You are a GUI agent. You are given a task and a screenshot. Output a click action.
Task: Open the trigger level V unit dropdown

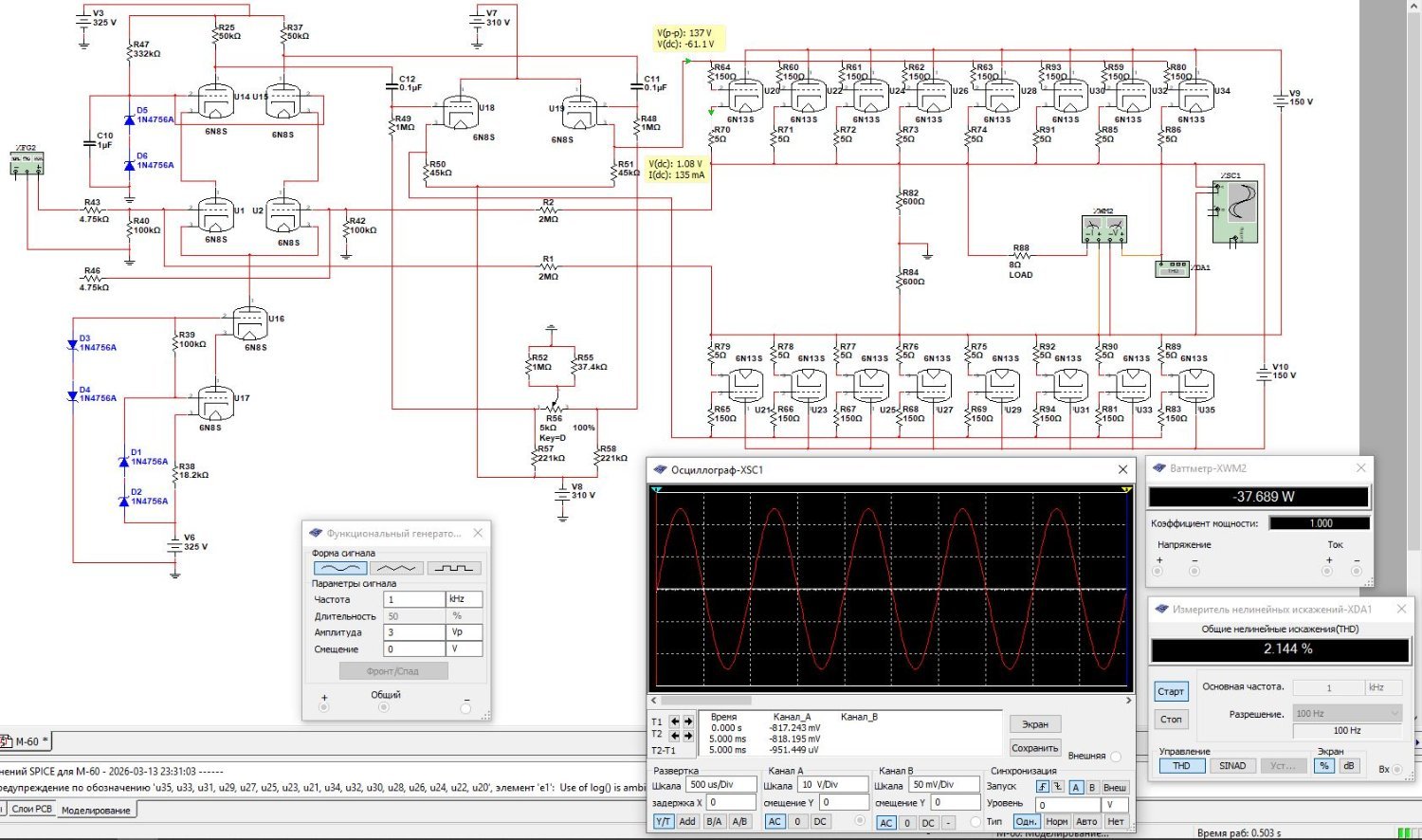(x=1115, y=805)
